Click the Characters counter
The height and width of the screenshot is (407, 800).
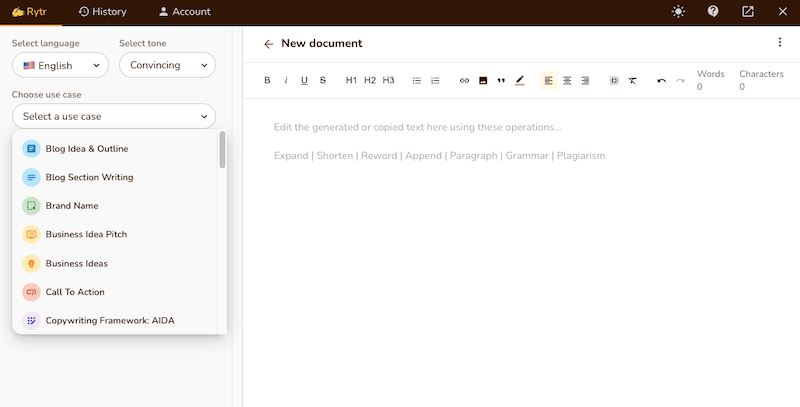(x=761, y=80)
